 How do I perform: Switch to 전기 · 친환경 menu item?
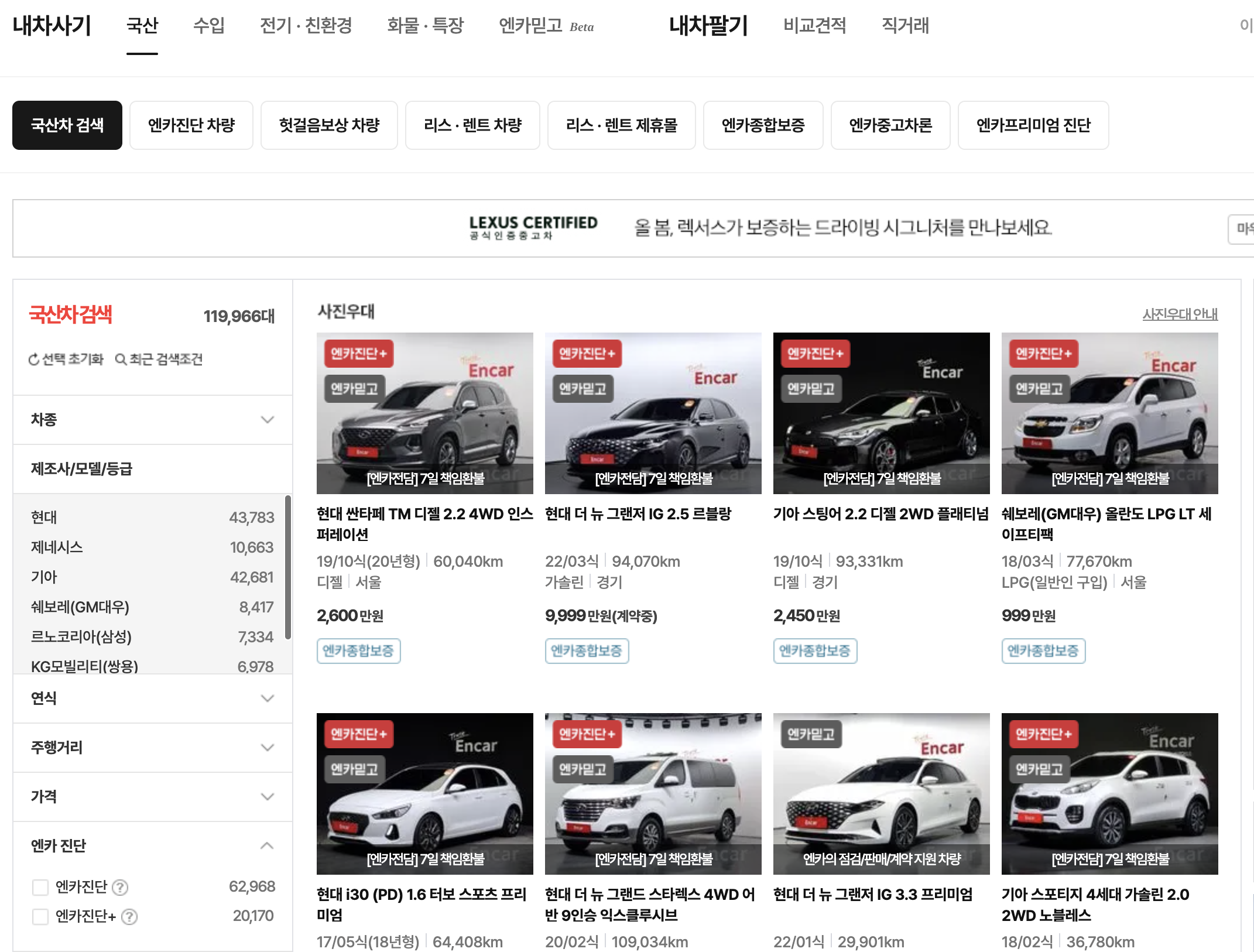(306, 26)
